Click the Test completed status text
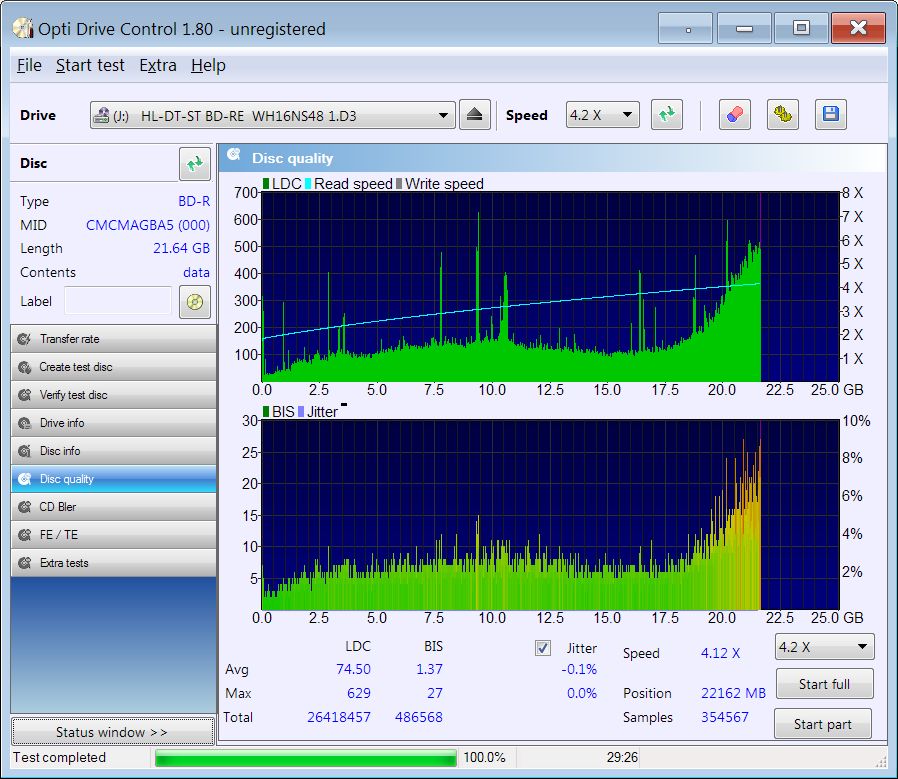Screen dimensions: 898x779 [60, 757]
